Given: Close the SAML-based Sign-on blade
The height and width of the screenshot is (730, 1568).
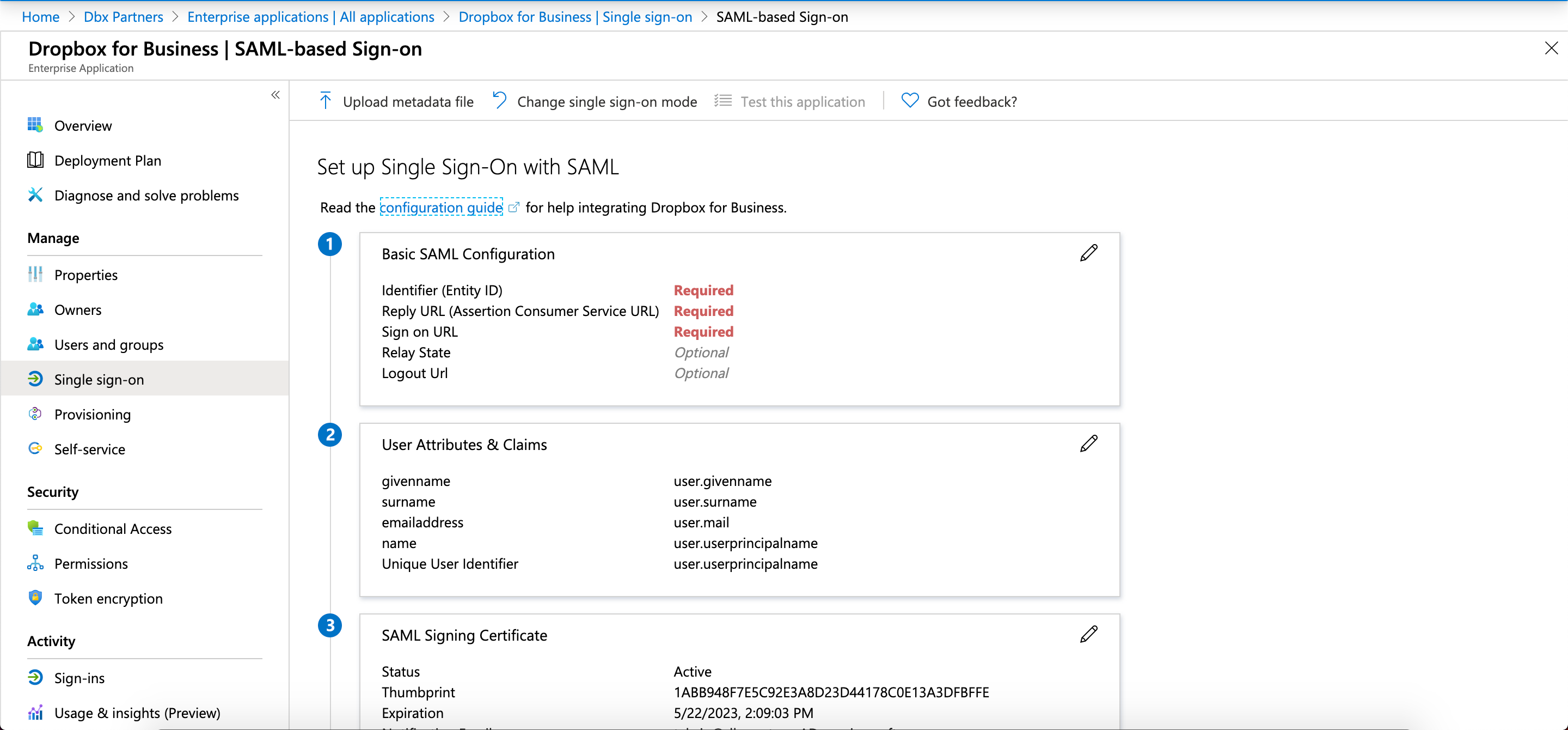Looking at the screenshot, I should [1551, 48].
